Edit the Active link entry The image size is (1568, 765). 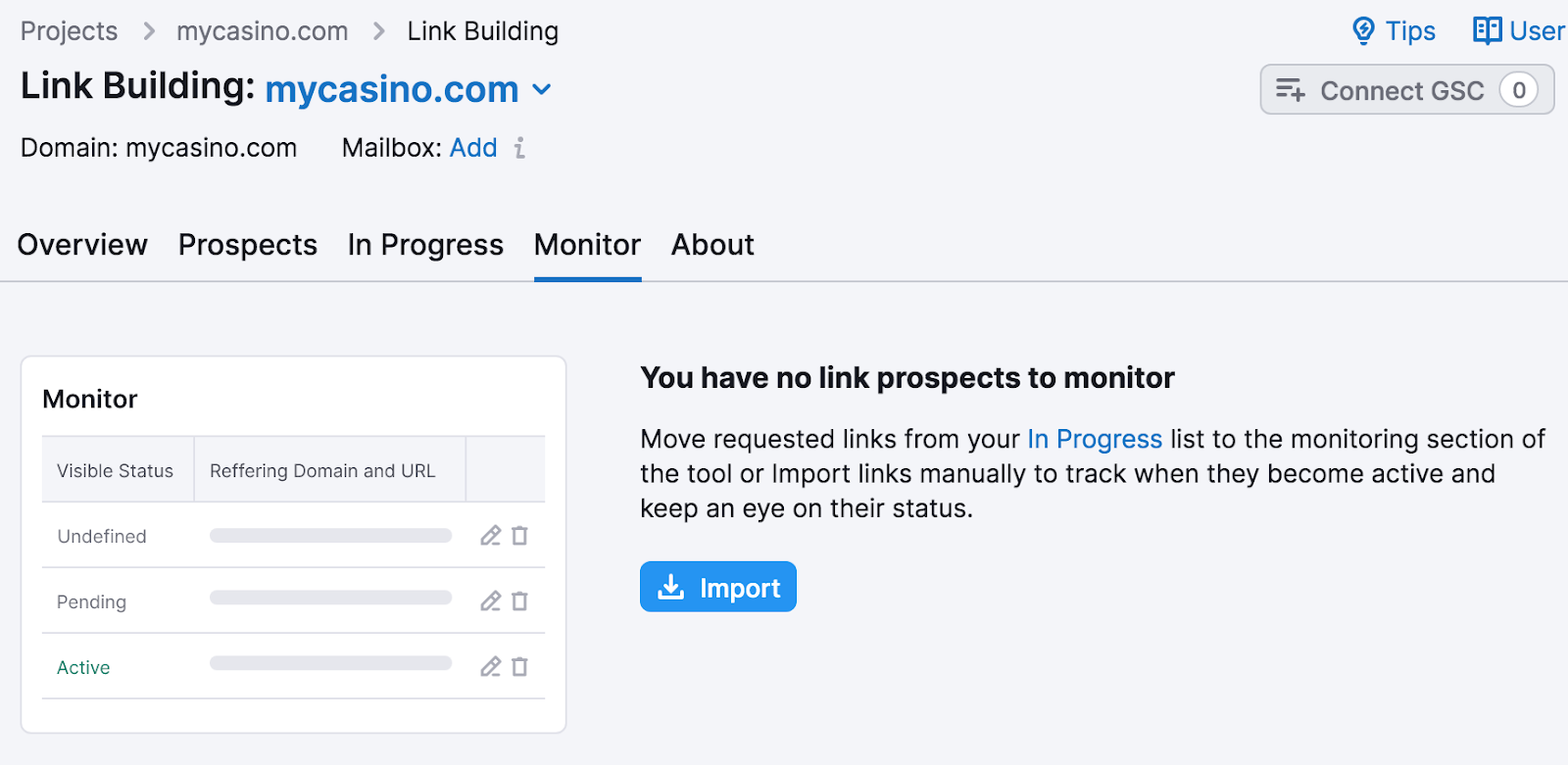pos(490,666)
